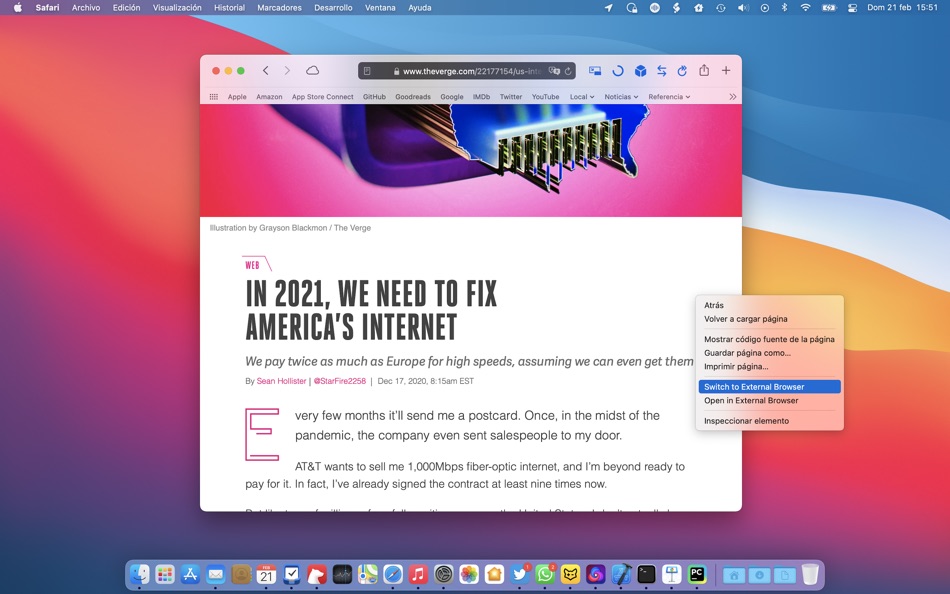The height and width of the screenshot is (594, 950).
Task: Open the GitHub bookmark
Action: 374,97
